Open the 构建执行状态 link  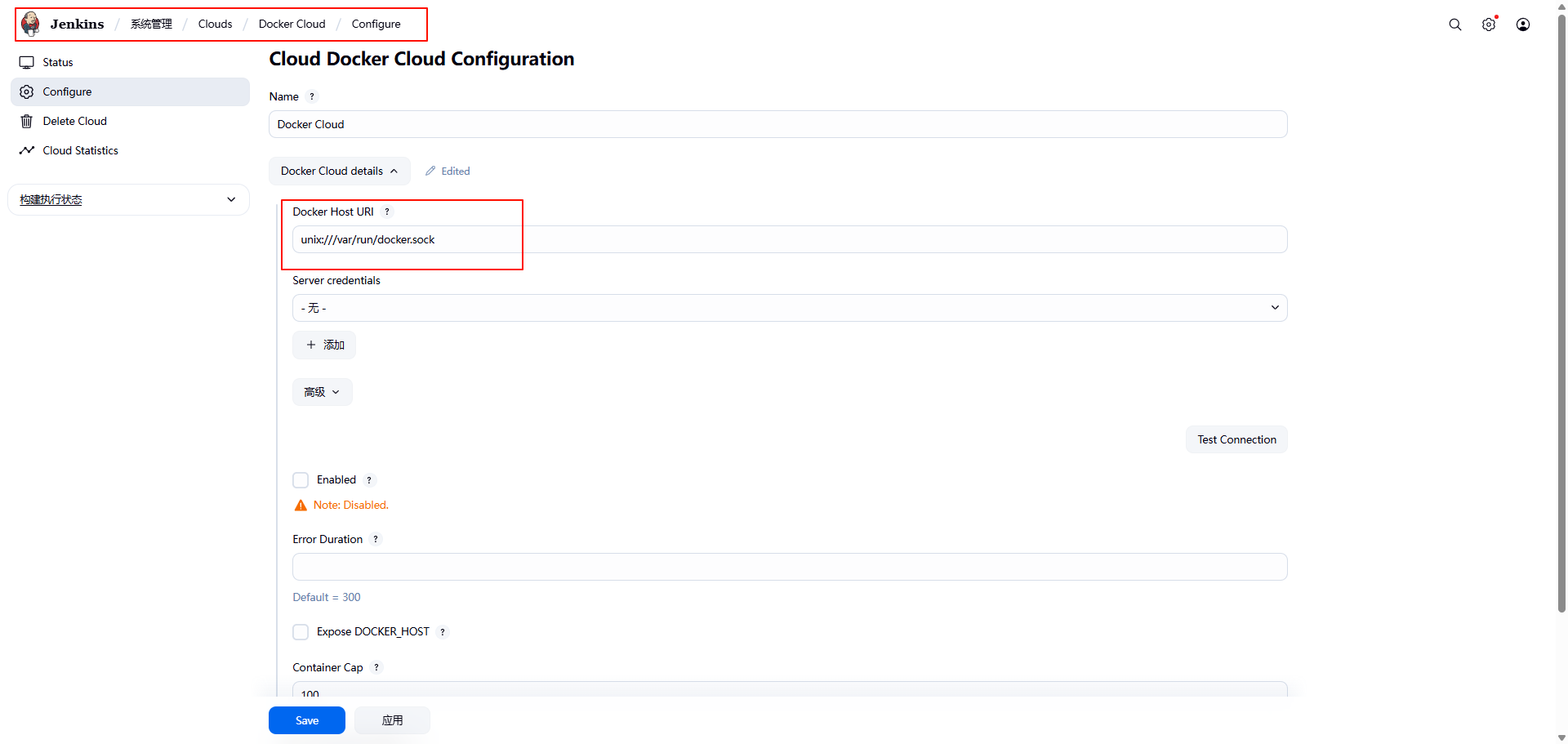click(51, 199)
